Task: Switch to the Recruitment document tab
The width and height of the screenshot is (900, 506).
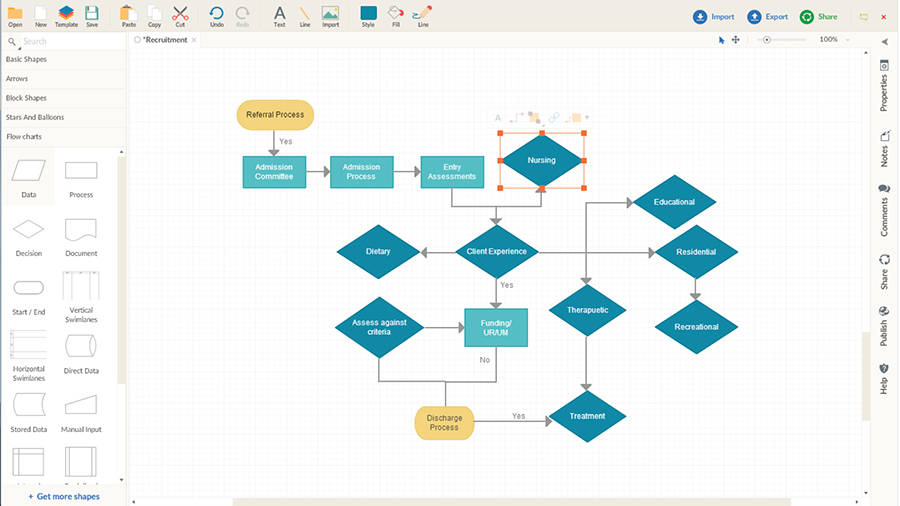Action: [x=165, y=40]
